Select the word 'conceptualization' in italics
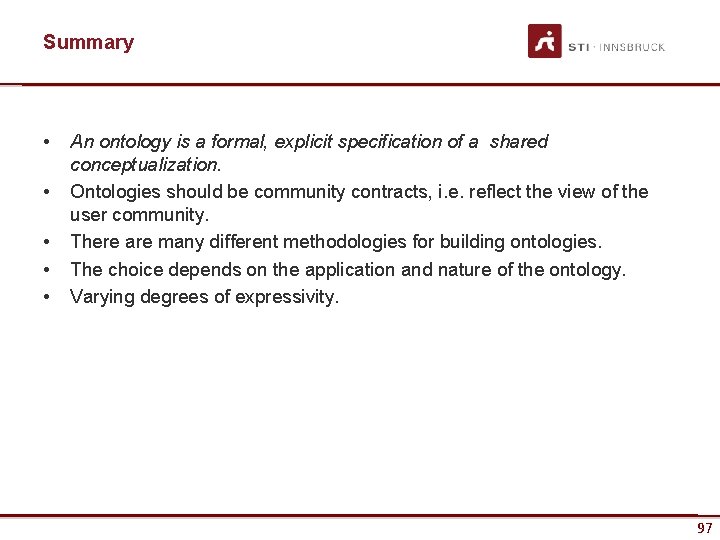The height and width of the screenshot is (540, 720). click(144, 164)
